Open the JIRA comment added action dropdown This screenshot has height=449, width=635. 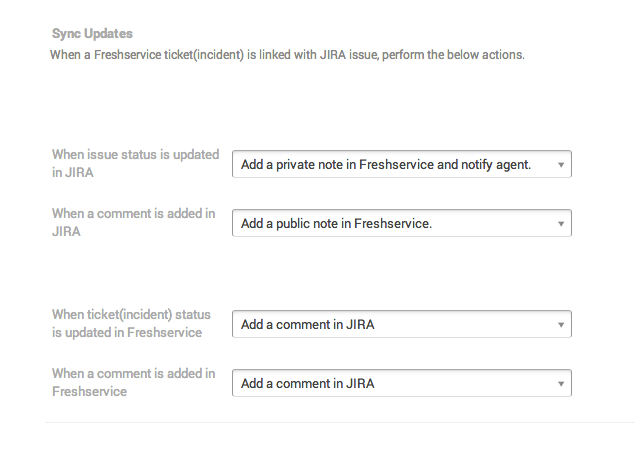(x=401, y=223)
